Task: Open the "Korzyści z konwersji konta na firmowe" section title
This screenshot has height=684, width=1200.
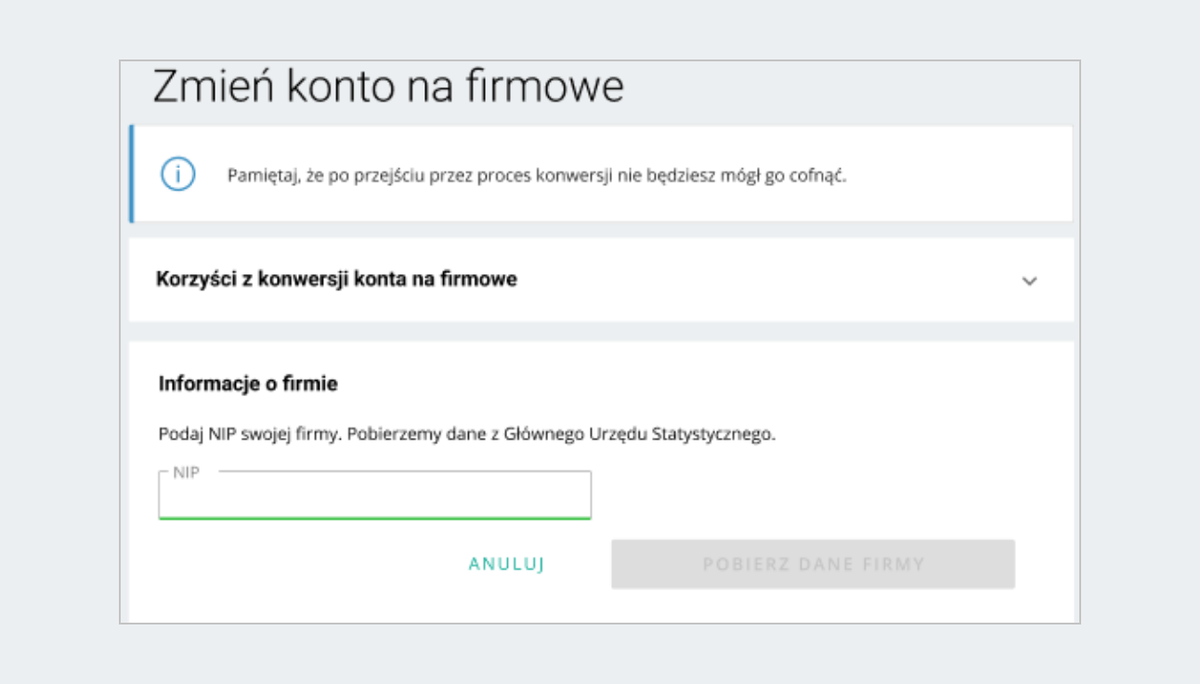Action: [x=336, y=279]
